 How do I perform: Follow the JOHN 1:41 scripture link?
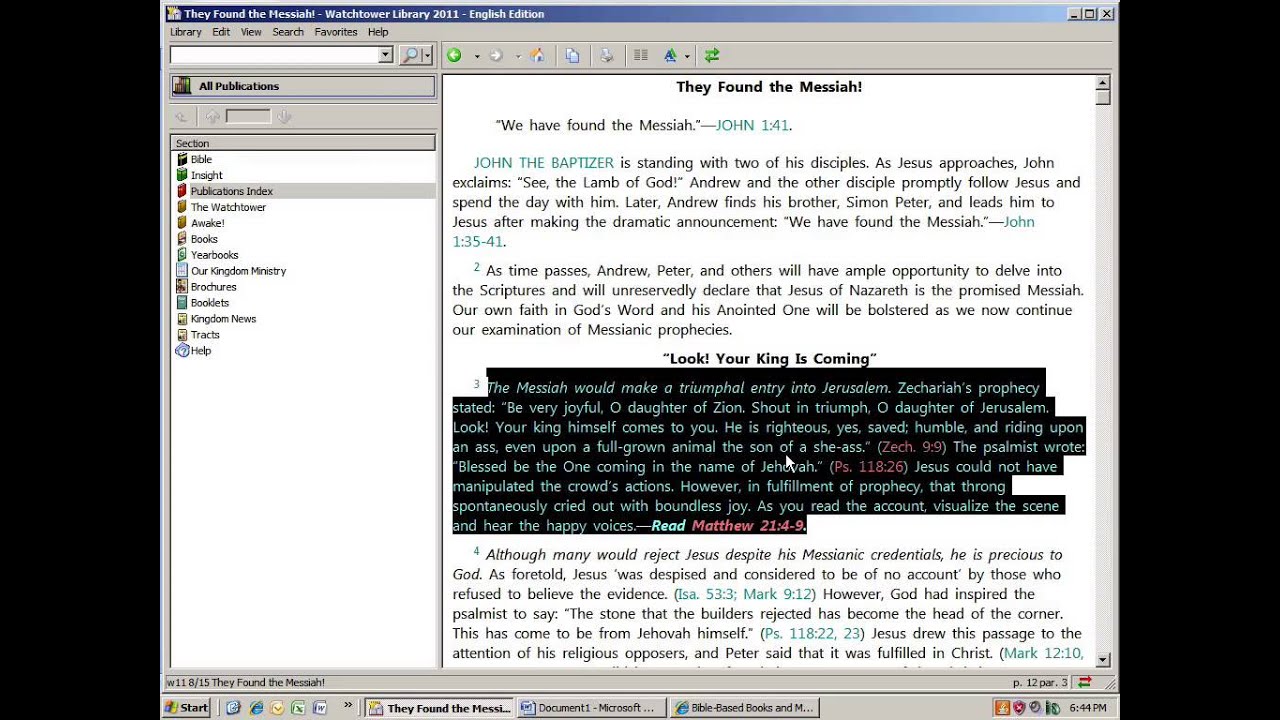[x=752, y=125]
